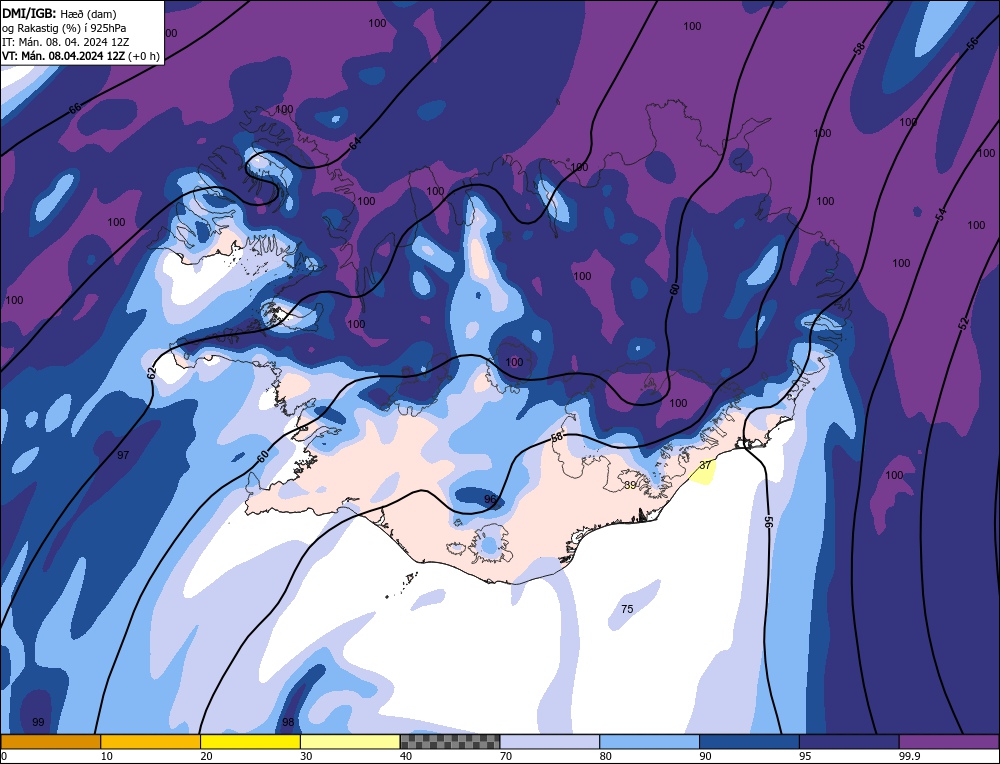
Task: Click the header line "og Rakastig (%) í 925hPa"
Action: (x=64, y=28)
